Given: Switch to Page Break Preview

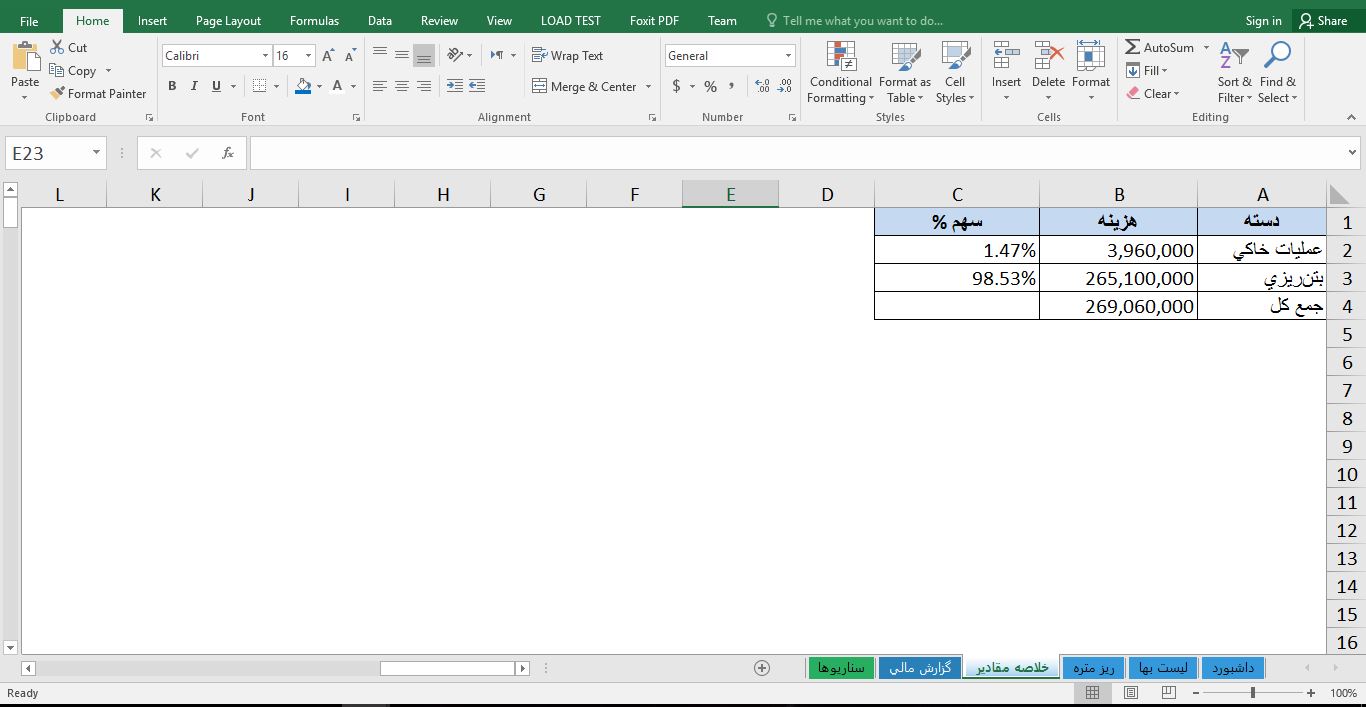Looking at the screenshot, I should point(1168,692).
